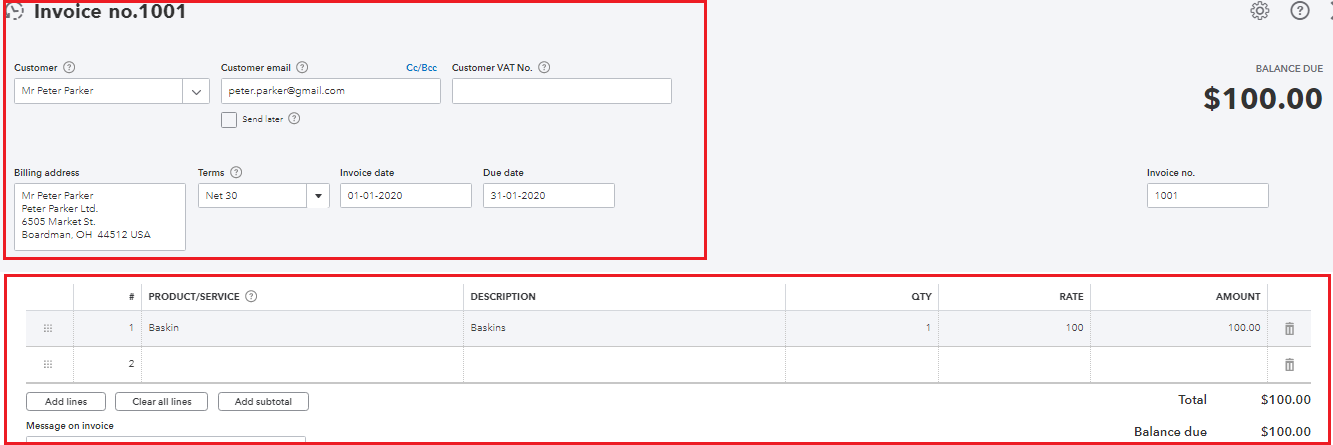The height and width of the screenshot is (445, 1333).
Task: Click the Product/Service column help icon
Action: tap(252, 297)
